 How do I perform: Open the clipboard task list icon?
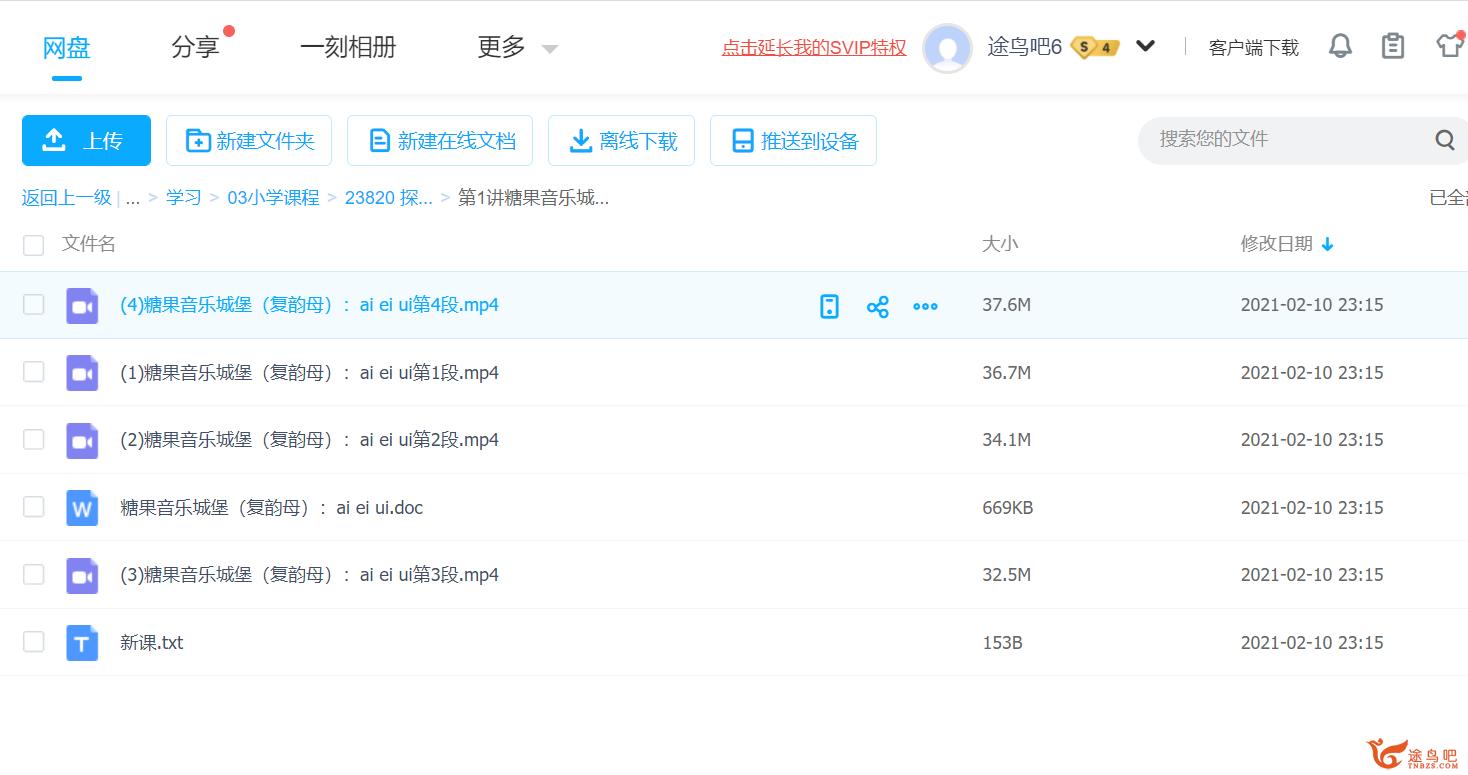click(x=1393, y=46)
